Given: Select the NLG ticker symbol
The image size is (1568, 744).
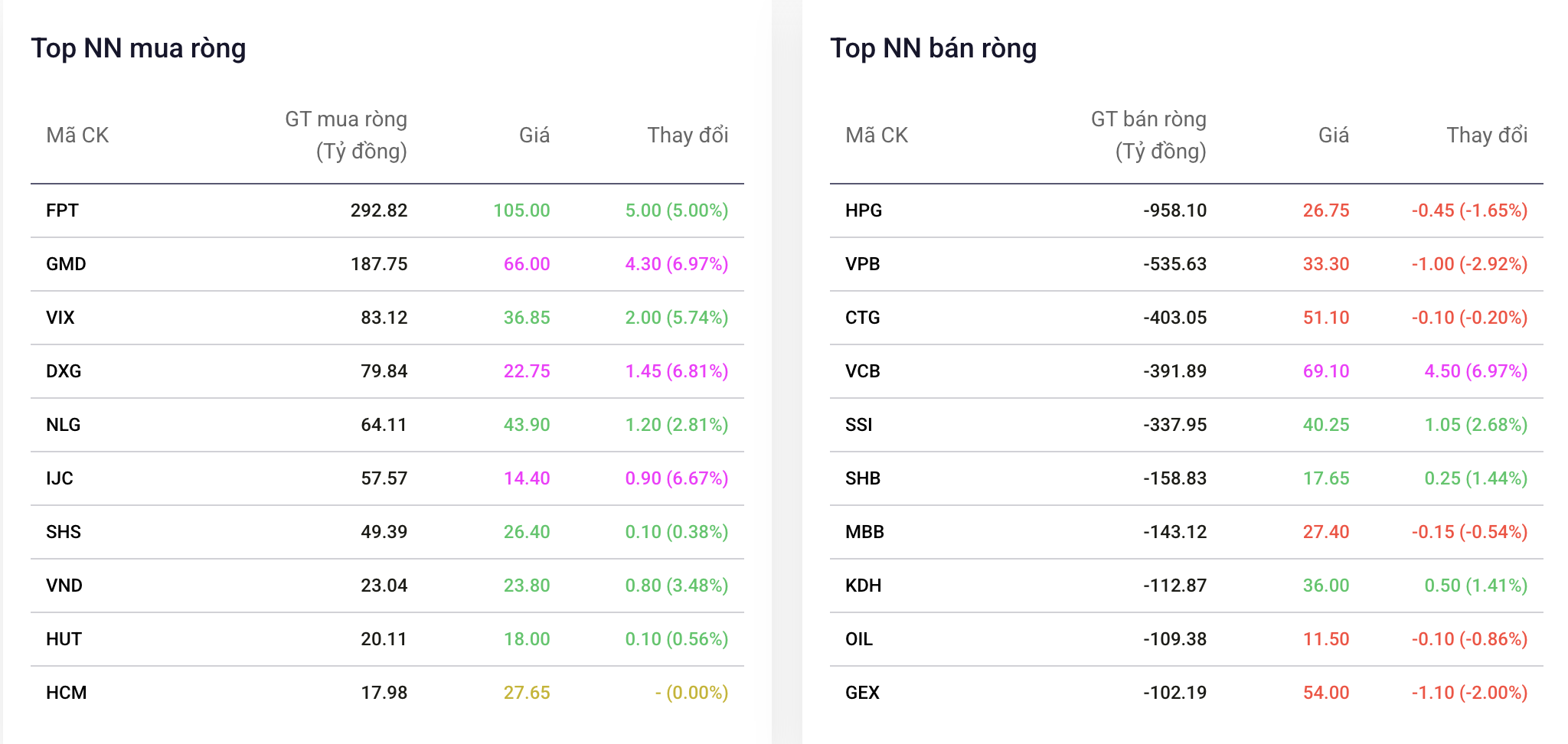Looking at the screenshot, I should point(64,425).
